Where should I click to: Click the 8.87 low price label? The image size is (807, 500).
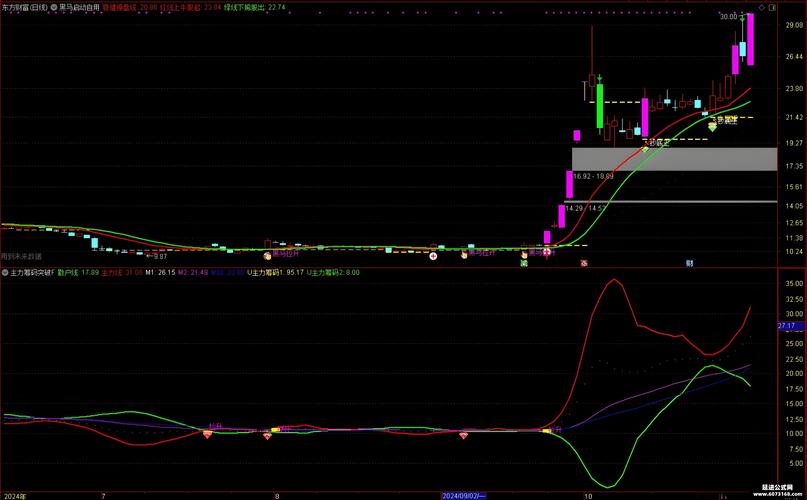(157, 256)
